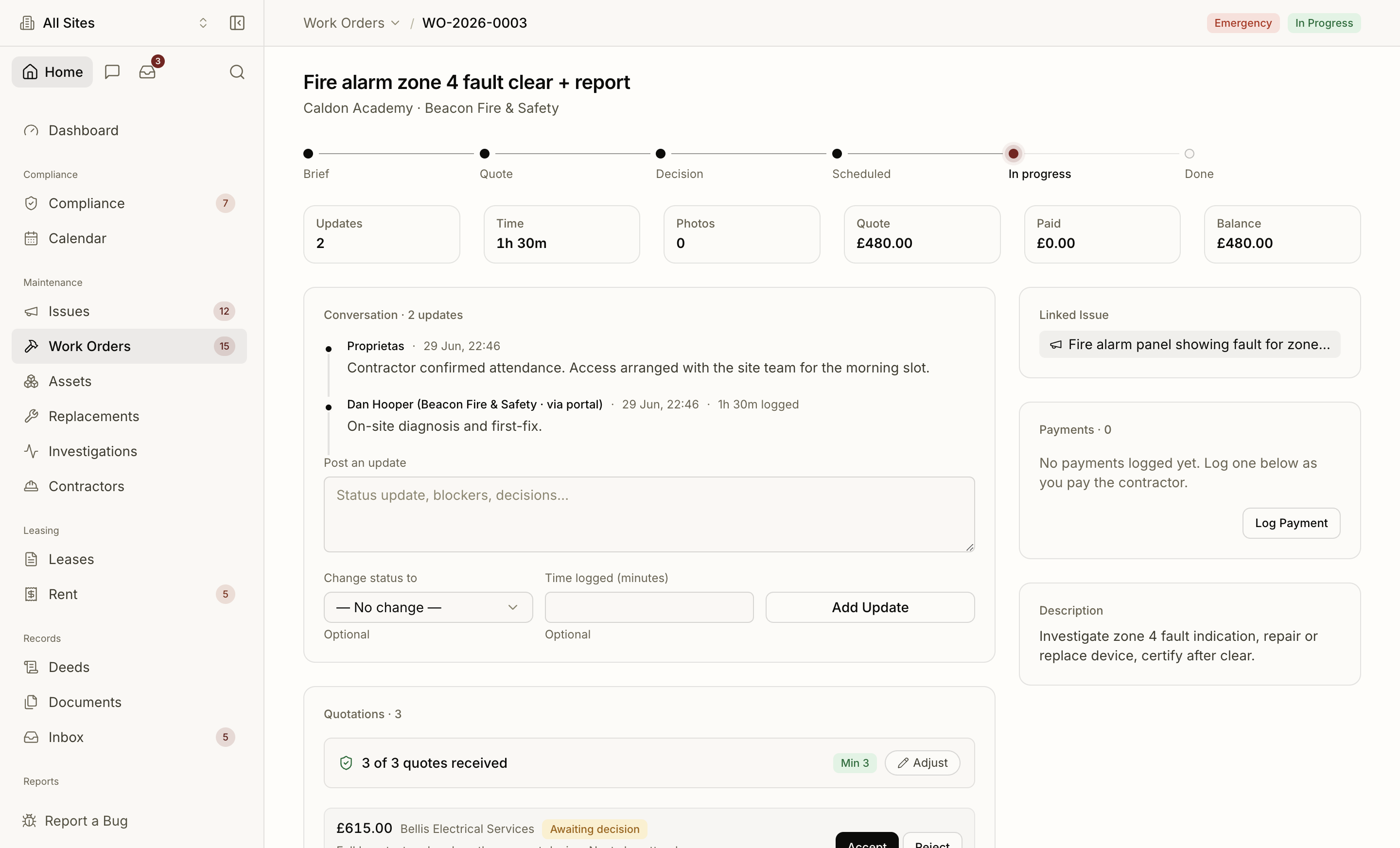Click the Investigations pulse icon
1400x848 pixels.
point(31,451)
